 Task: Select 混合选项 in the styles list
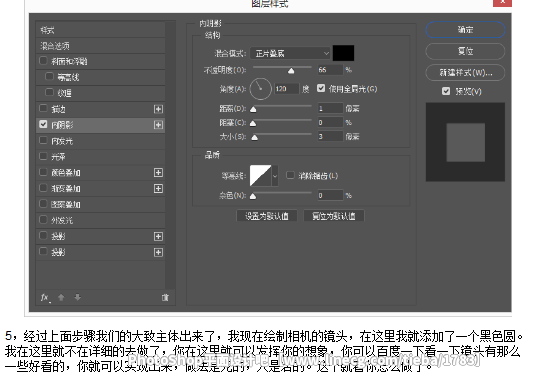(x=100, y=46)
